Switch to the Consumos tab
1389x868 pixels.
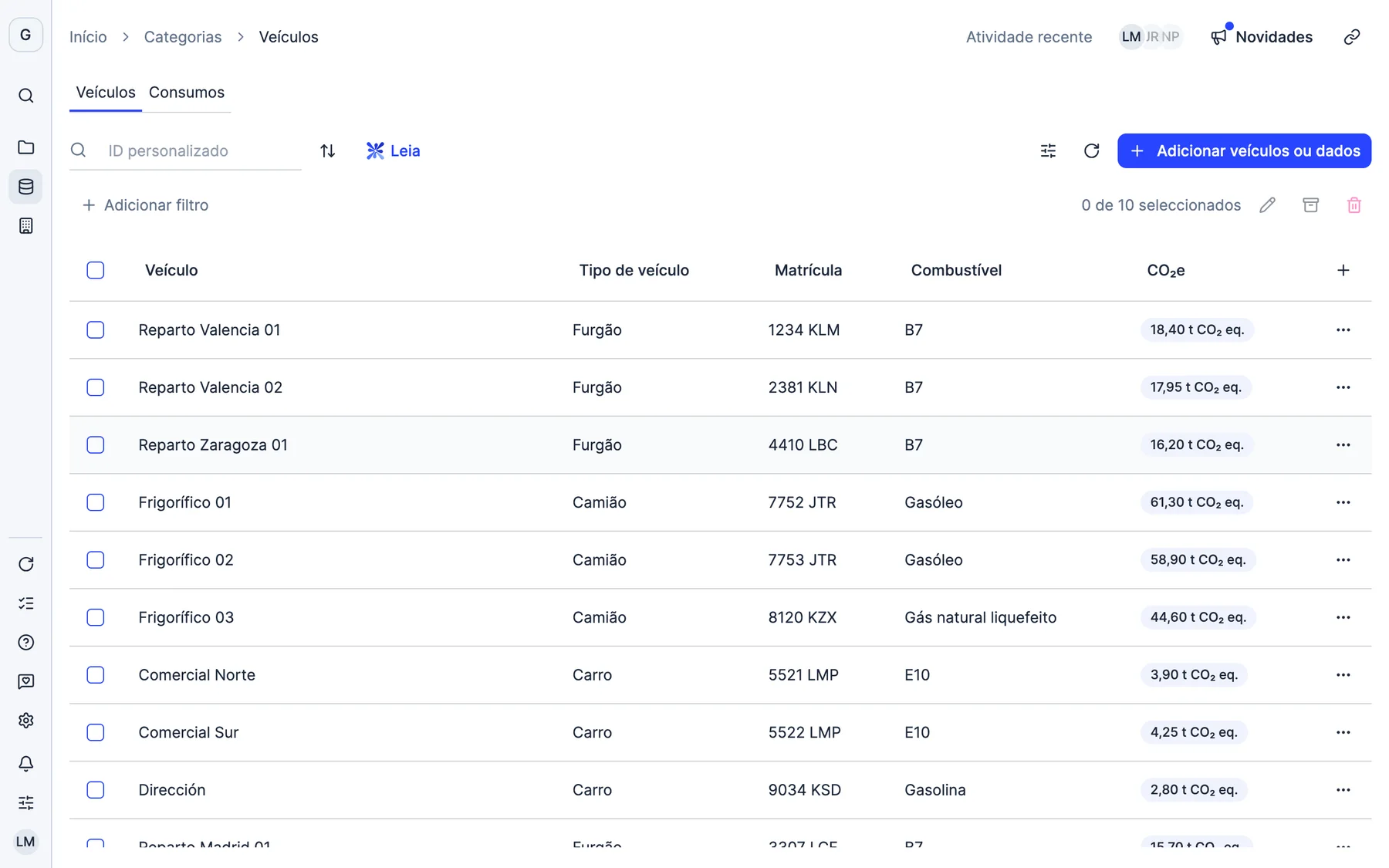[x=187, y=93]
